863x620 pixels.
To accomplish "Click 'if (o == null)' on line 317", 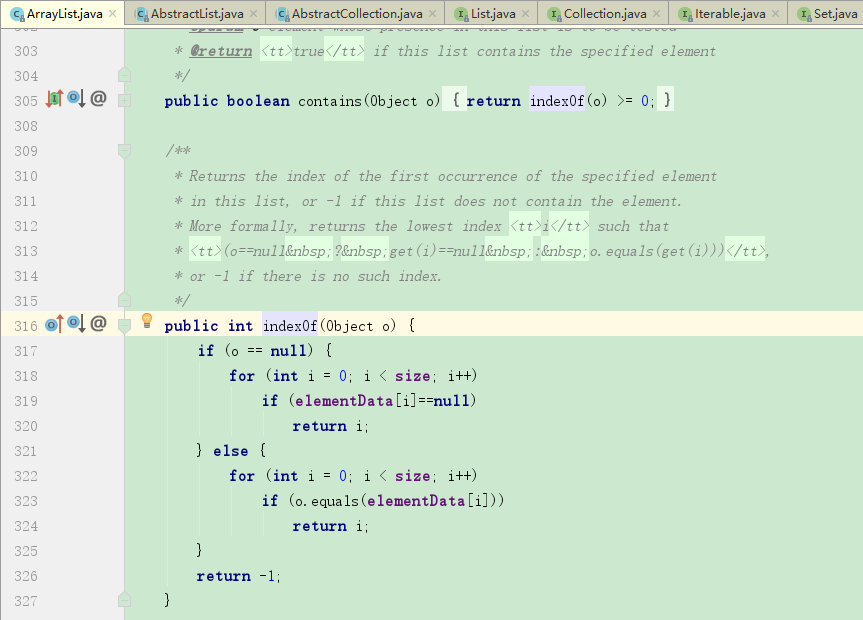I will point(256,351).
